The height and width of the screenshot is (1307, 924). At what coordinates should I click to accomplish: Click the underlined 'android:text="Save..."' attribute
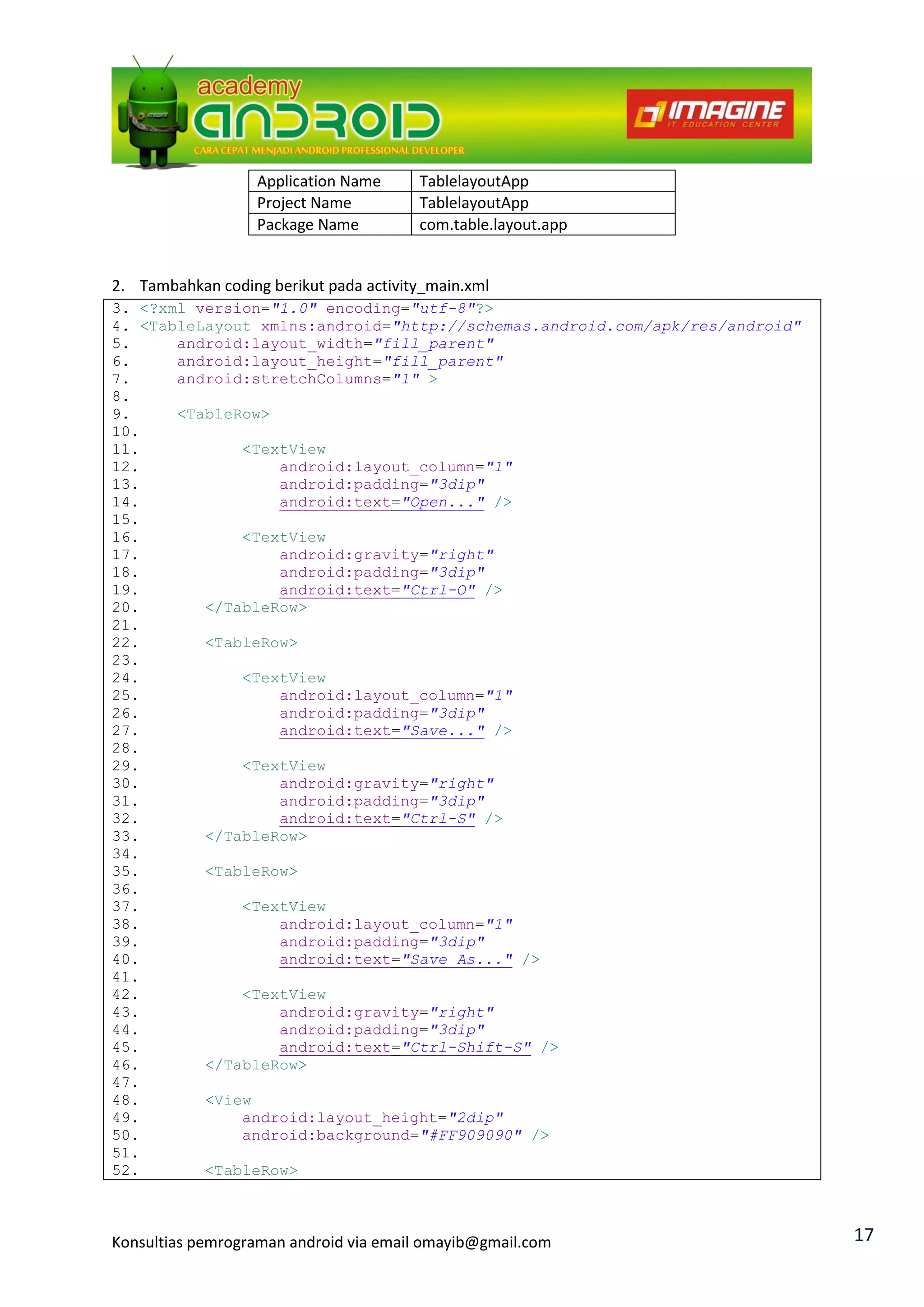[382, 731]
